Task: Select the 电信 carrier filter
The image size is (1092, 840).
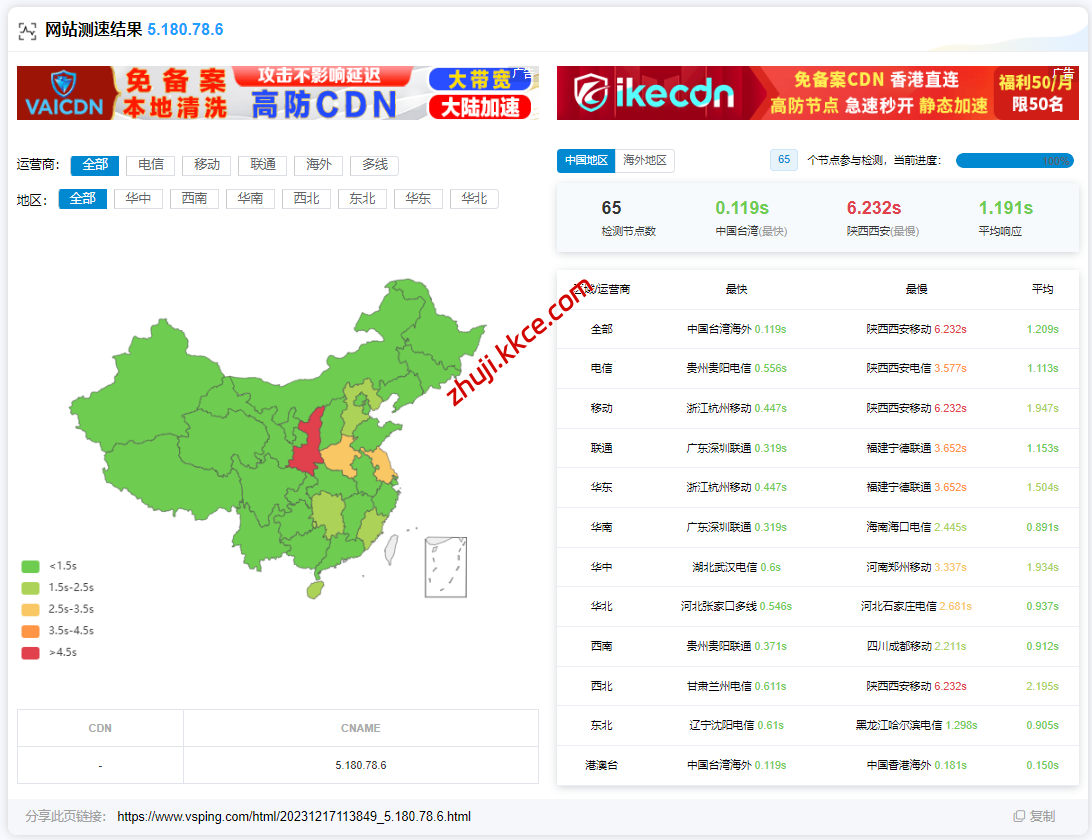Action: point(151,165)
